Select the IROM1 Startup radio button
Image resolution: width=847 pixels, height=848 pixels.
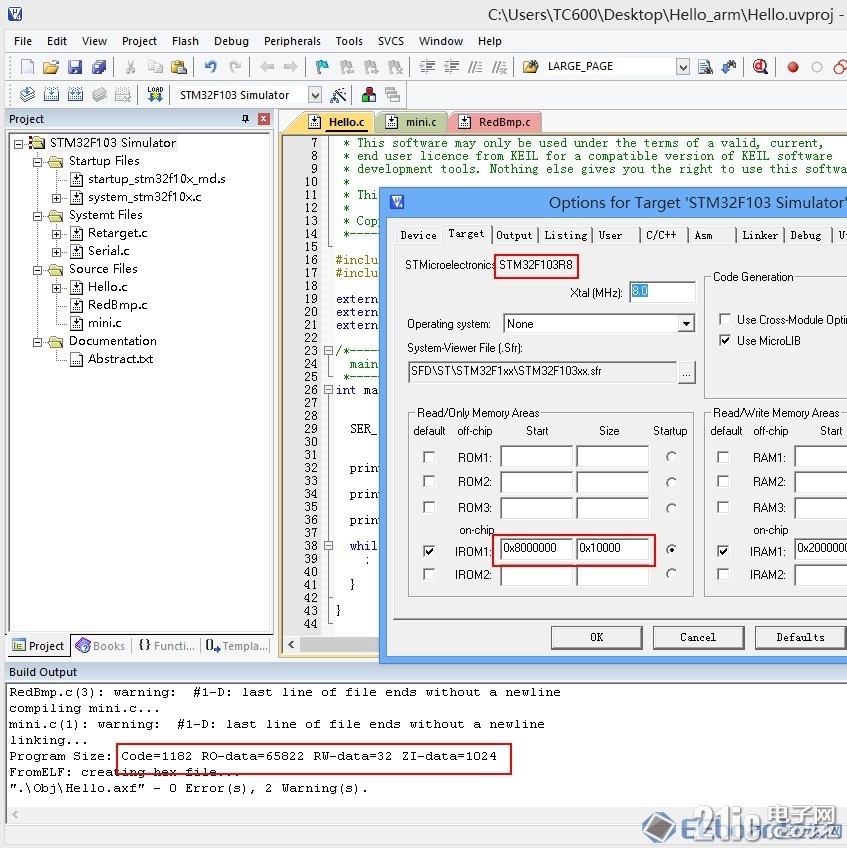pyautogui.click(x=671, y=549)
